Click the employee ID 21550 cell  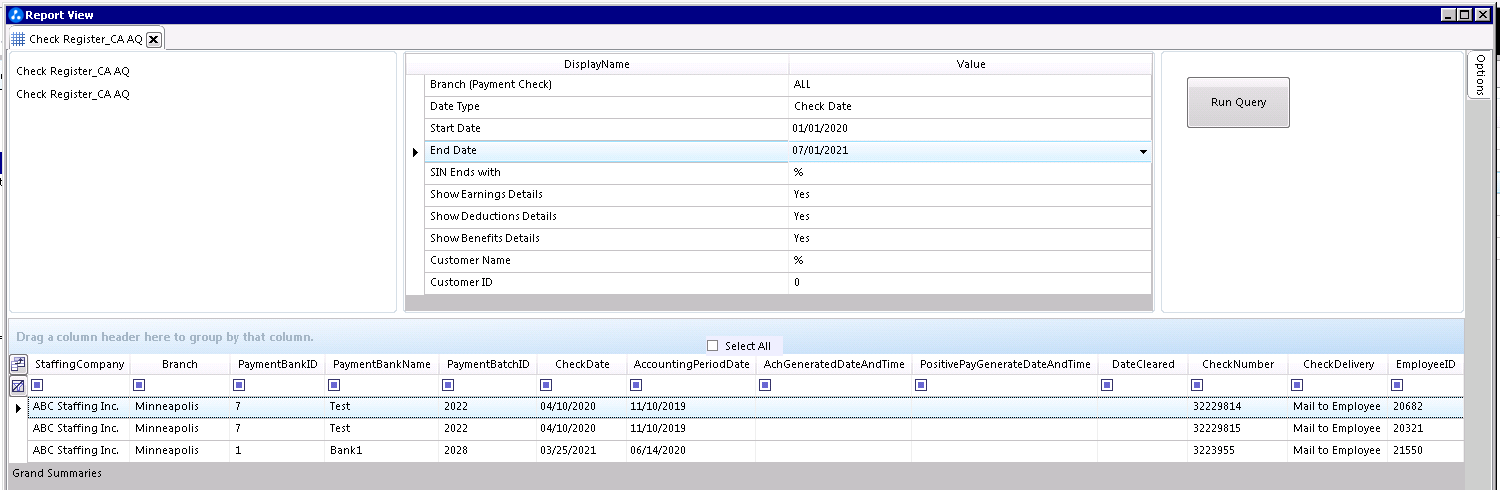[x=1426, y=451]
